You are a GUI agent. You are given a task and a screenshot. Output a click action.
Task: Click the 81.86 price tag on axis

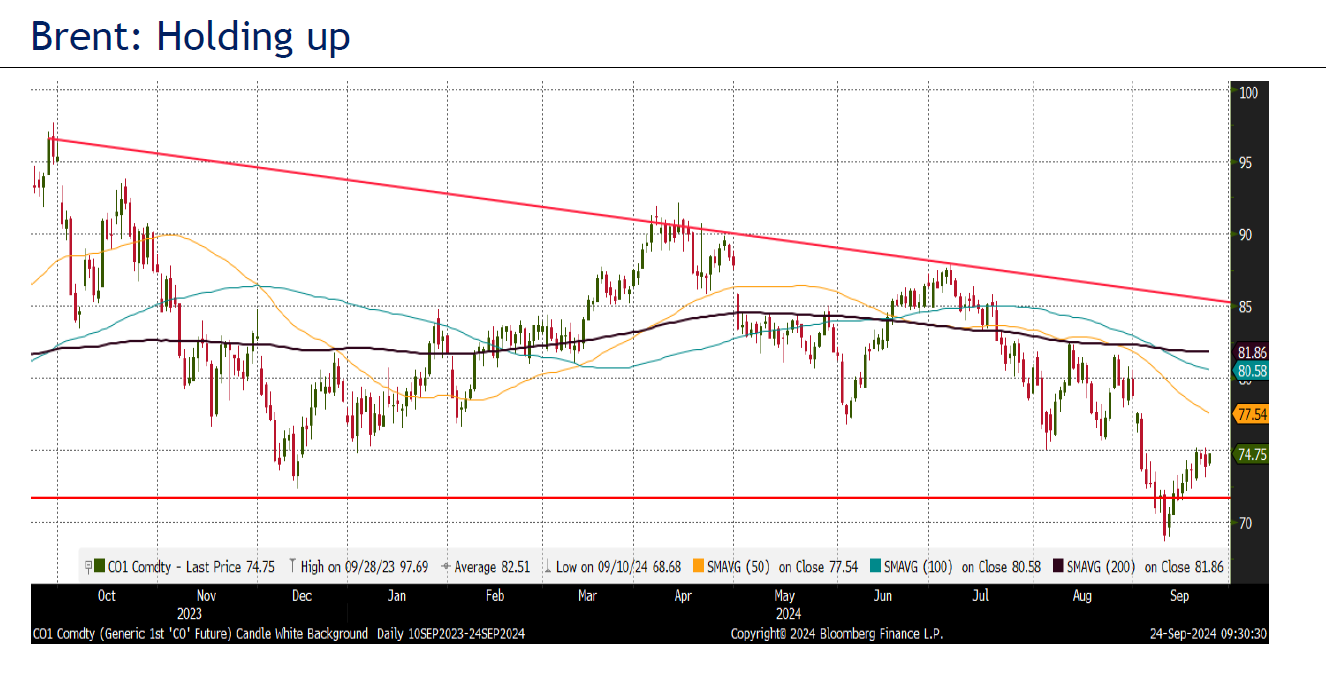pyautogui.click(x=1252, y=353)
